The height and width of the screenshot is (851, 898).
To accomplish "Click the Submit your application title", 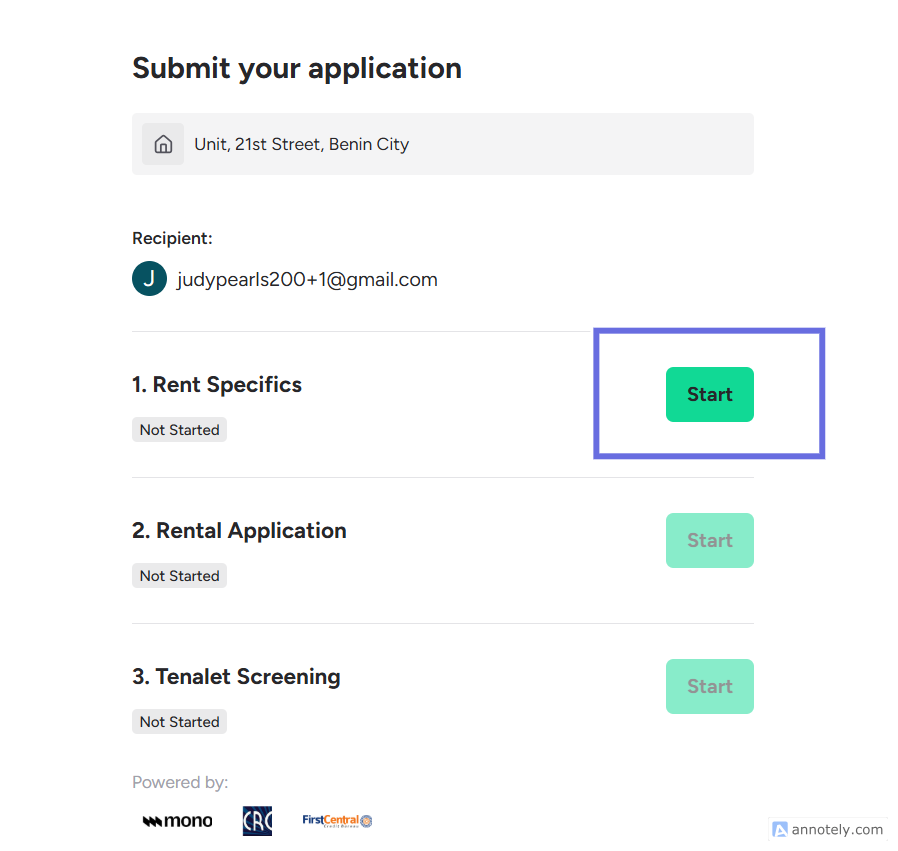I will click(x=297, y=68).
